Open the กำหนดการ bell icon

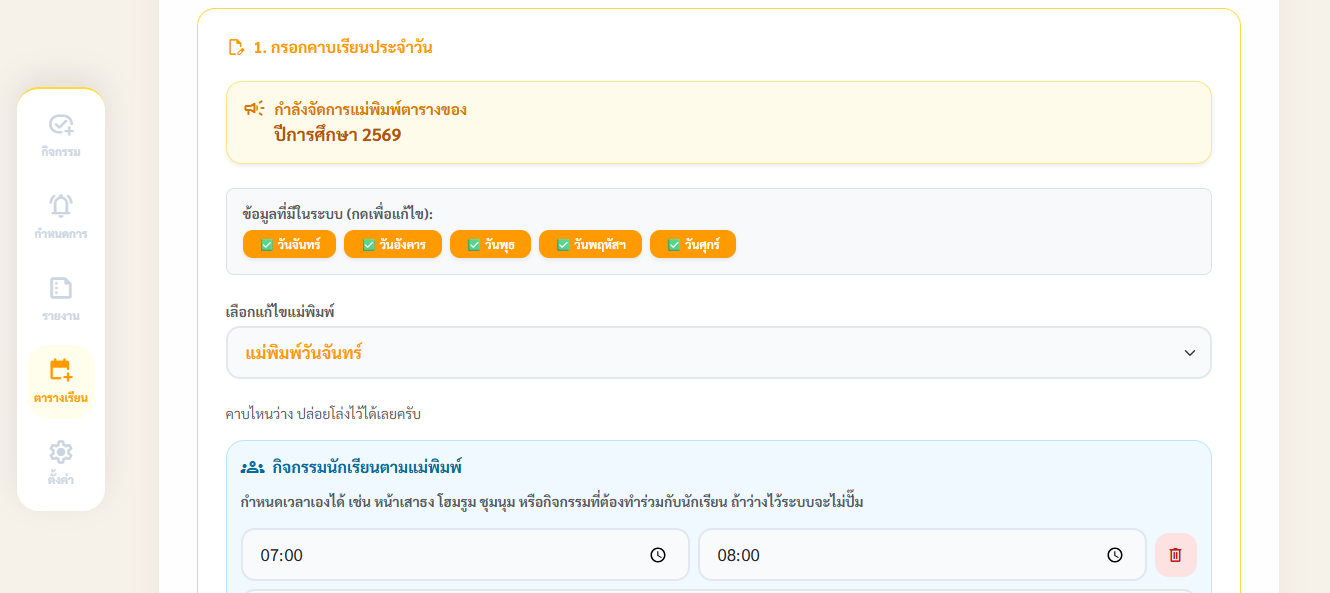[61, 206]
